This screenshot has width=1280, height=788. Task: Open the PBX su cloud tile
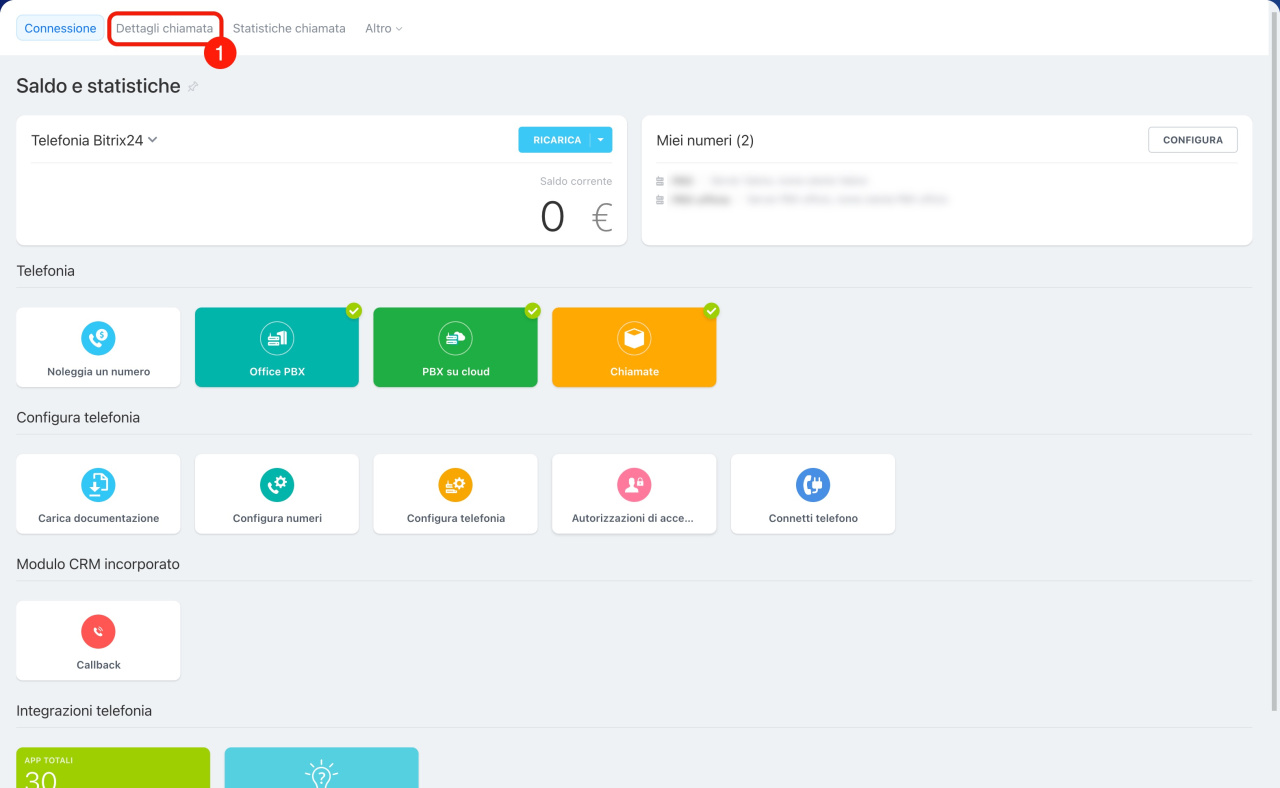coord(455,347)
